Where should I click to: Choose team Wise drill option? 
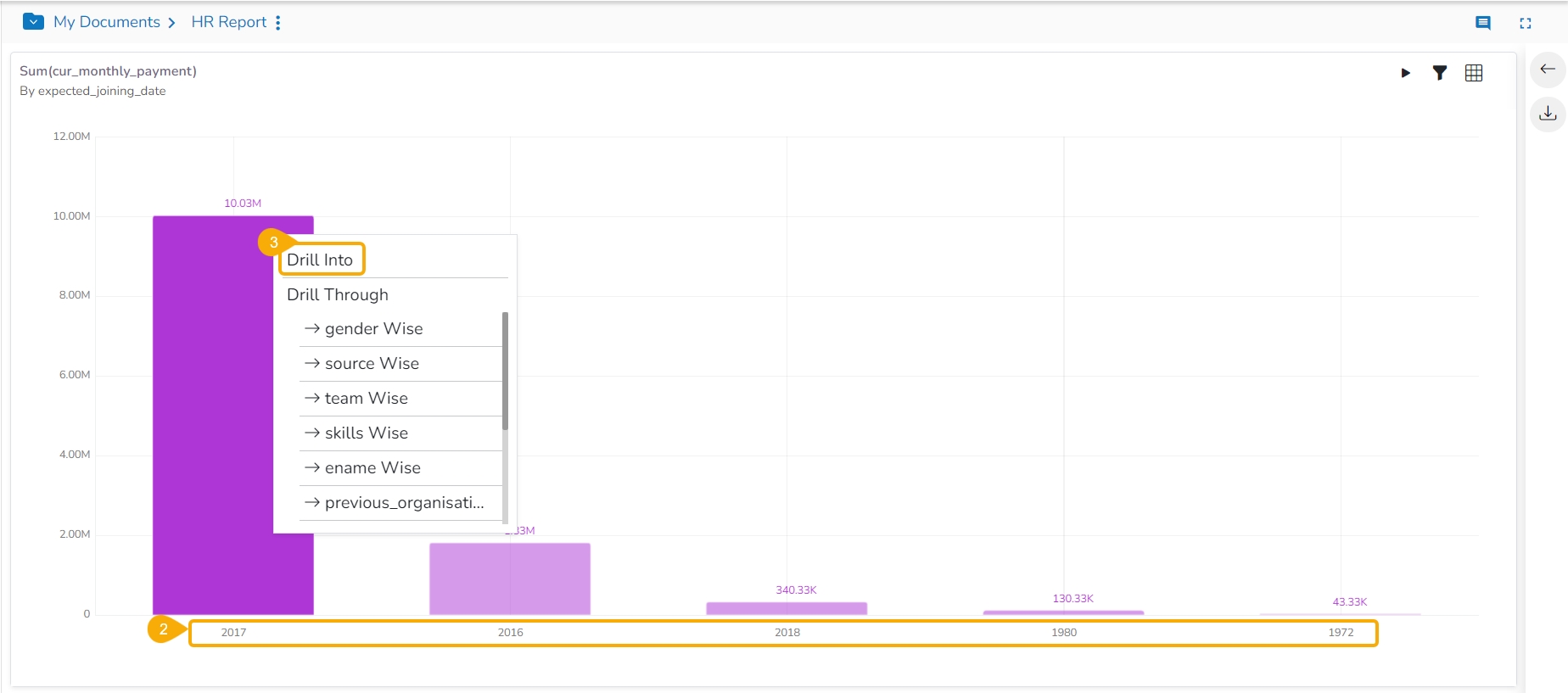tap(400, 398)
